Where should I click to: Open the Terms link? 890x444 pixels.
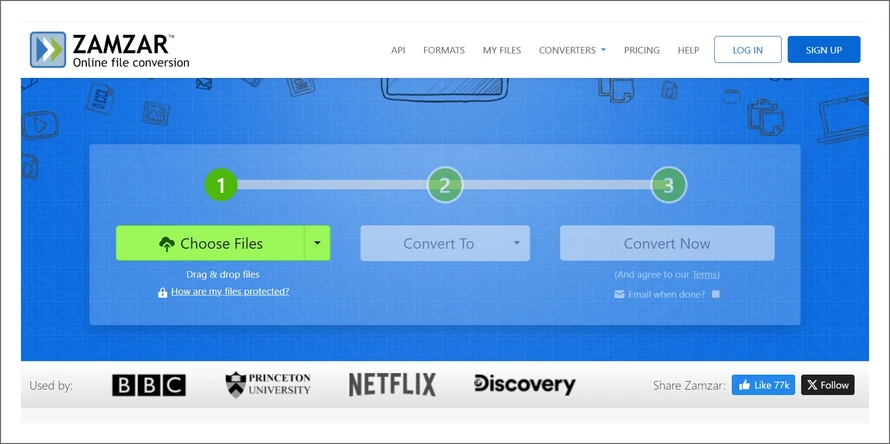click(705, 274)
